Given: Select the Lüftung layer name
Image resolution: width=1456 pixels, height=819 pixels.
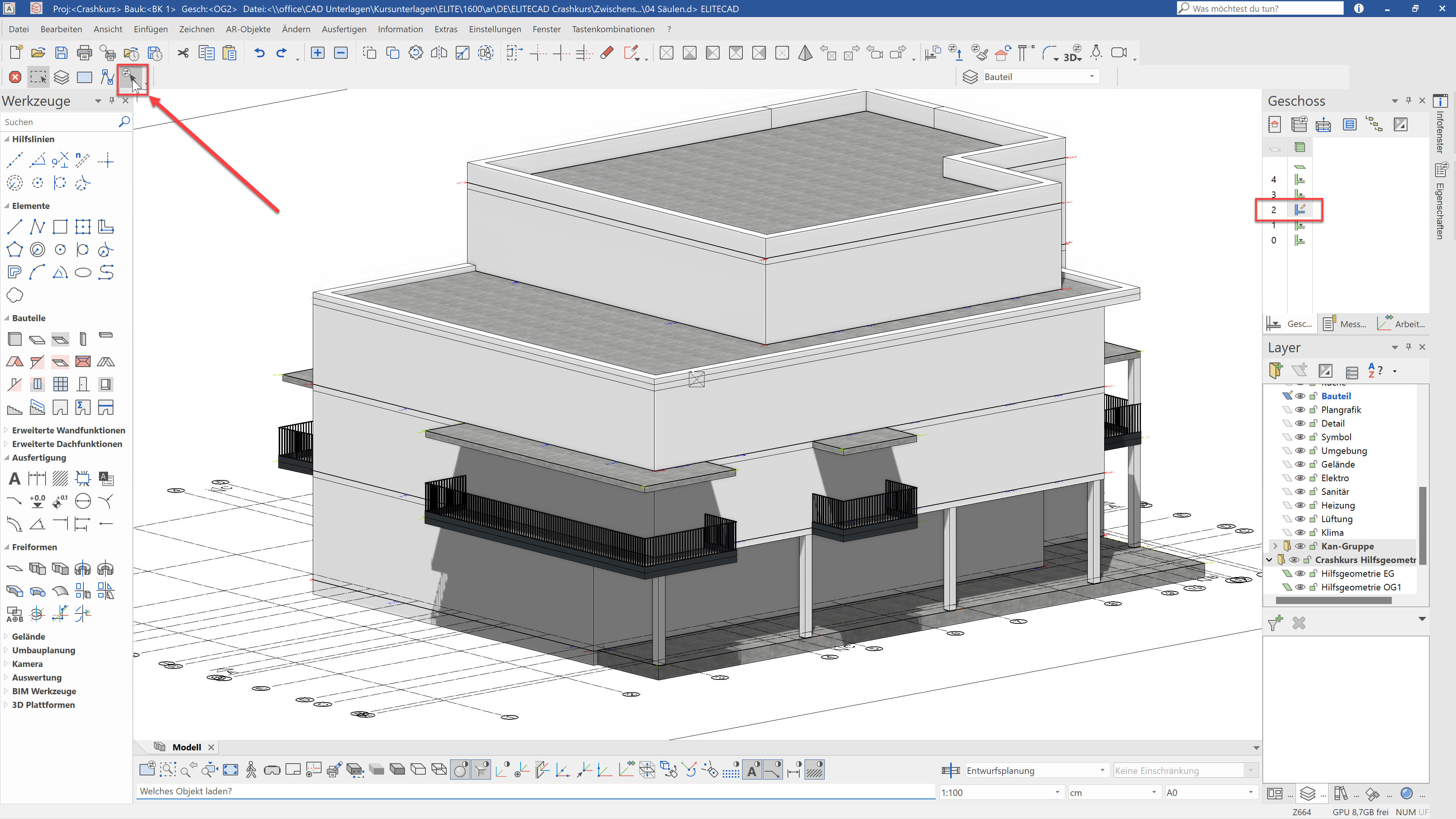Looking at the screenshot, I should click(x=1336, y=519).
